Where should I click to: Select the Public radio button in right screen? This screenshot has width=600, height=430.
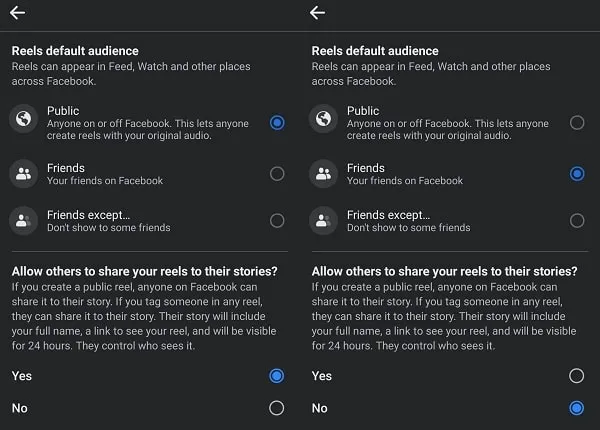pyautogui.click(x=577, y=123)
